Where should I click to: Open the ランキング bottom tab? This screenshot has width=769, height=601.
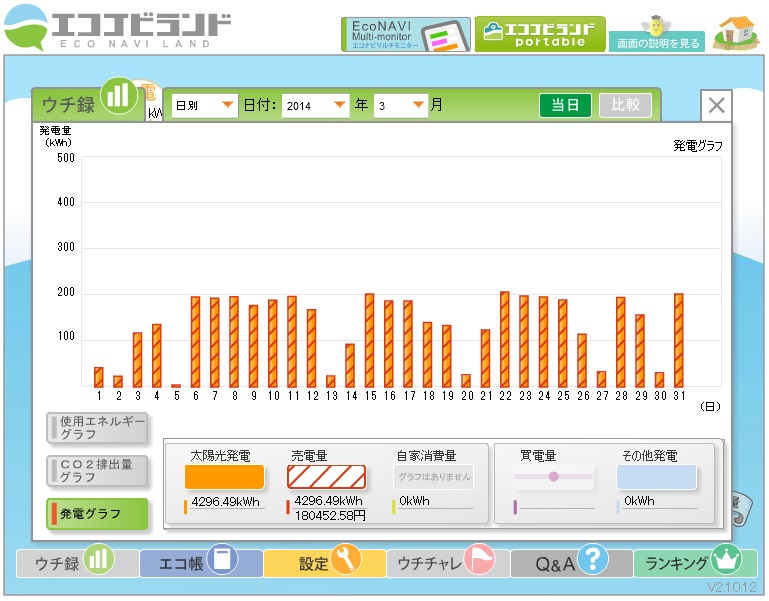click(x=695, y=563)
